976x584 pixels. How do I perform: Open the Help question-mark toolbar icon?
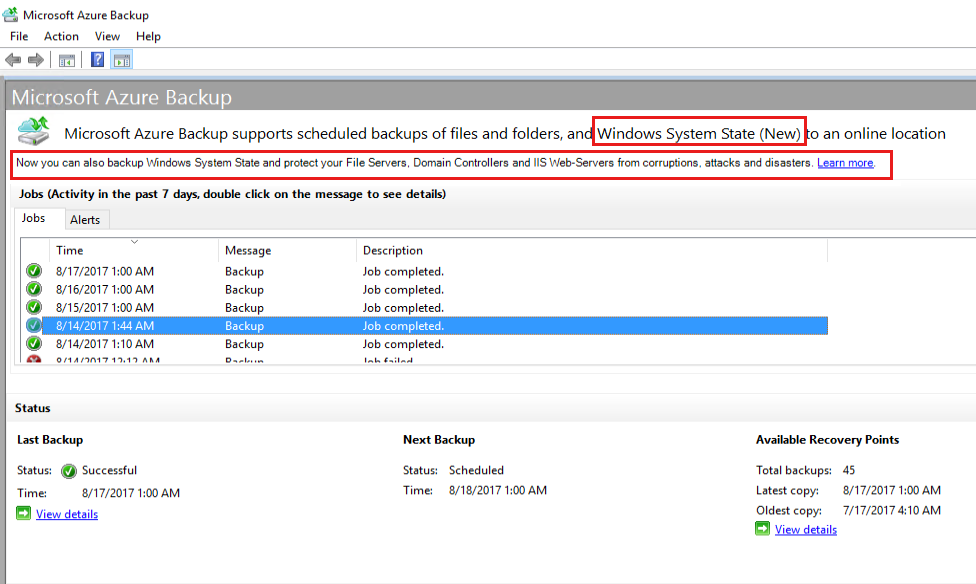point(98,60)
